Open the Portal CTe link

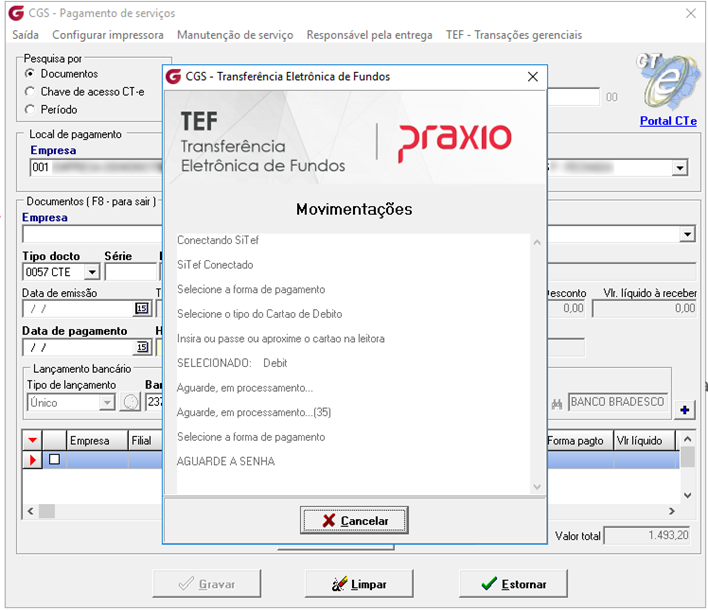tap(668, 121)
